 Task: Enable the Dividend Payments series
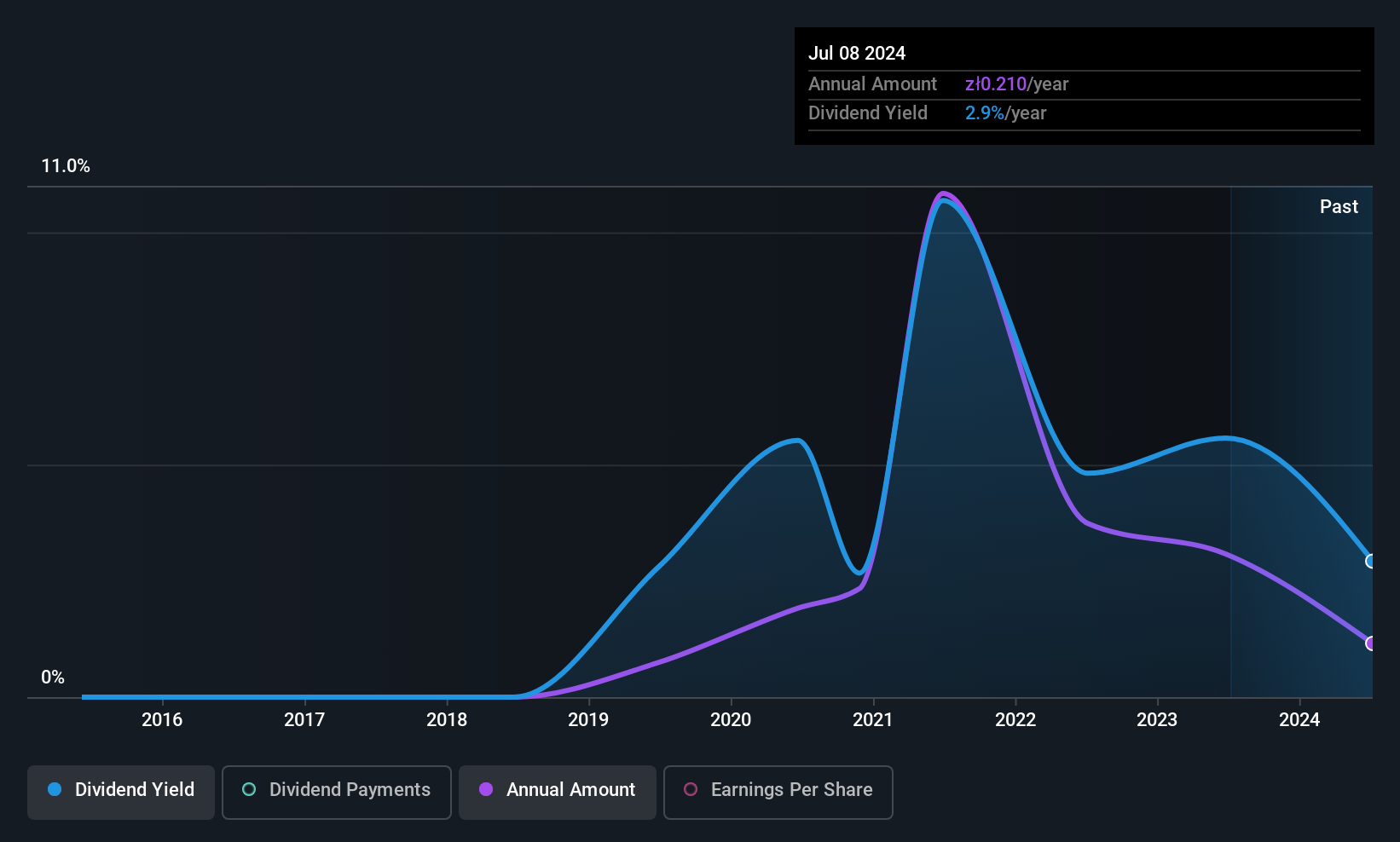point(337,793)
